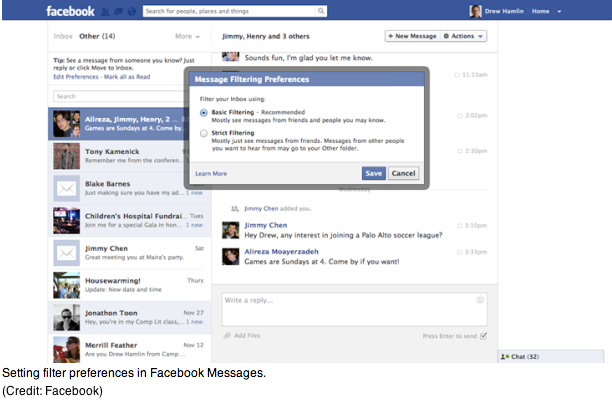Viewport: 612px width, 402px height.
Task: Open the Actions dropdown
Action: pos(464,36)
